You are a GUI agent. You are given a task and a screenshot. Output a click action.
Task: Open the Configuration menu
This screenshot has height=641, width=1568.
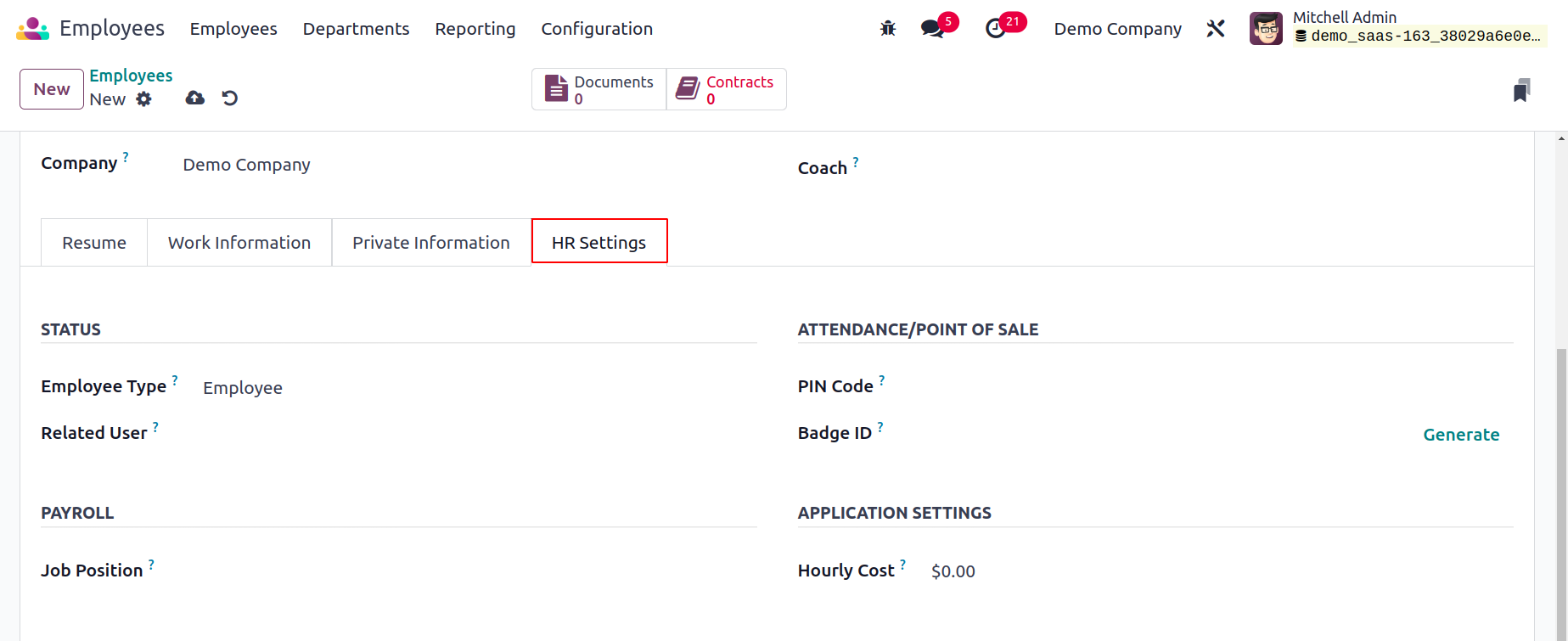pos(597,29)
